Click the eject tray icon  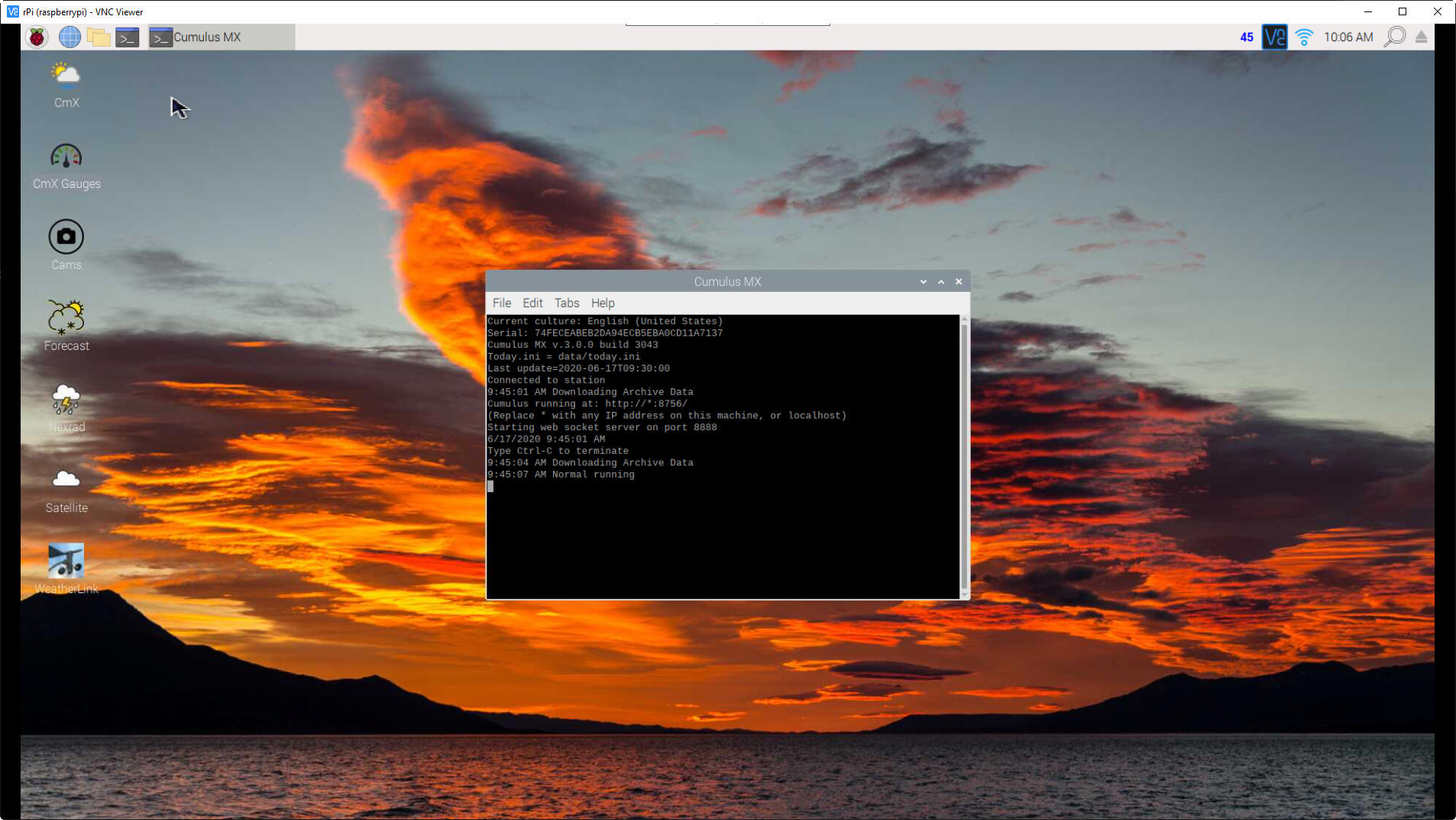[x=1421, y=37]
